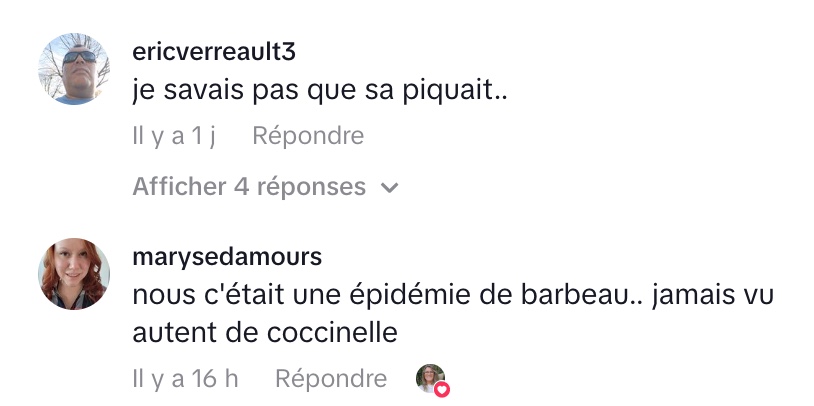Reply to marysedamours' comment with Répondre
The image size is (814, 406).
(331, 379)
